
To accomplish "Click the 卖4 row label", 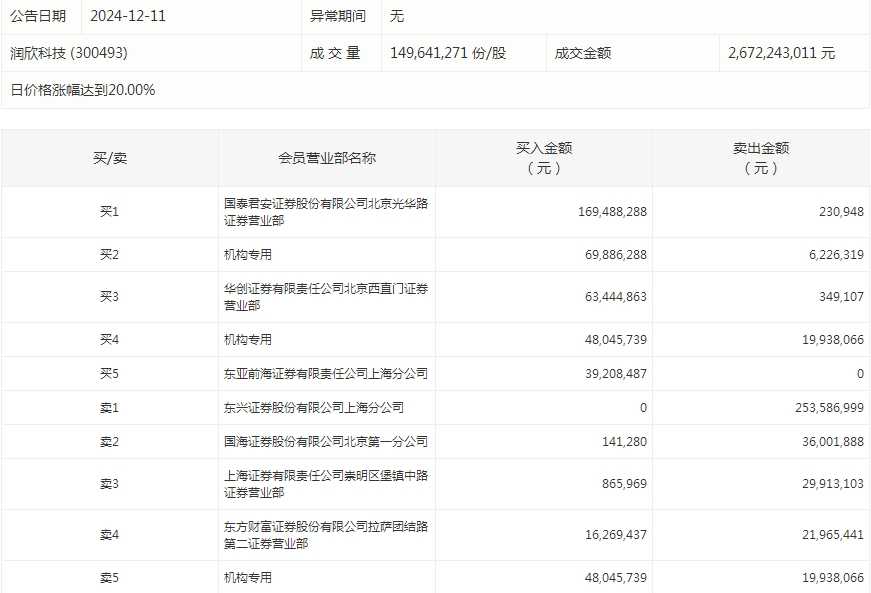I will [x=109, y=535].
